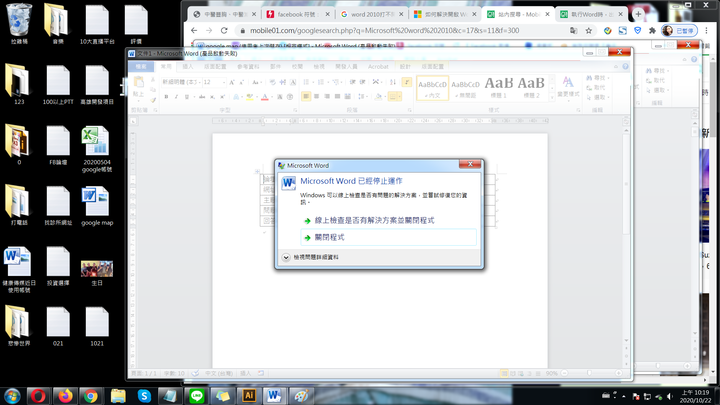Click the sort icon in paragraph group

[393, 82]
